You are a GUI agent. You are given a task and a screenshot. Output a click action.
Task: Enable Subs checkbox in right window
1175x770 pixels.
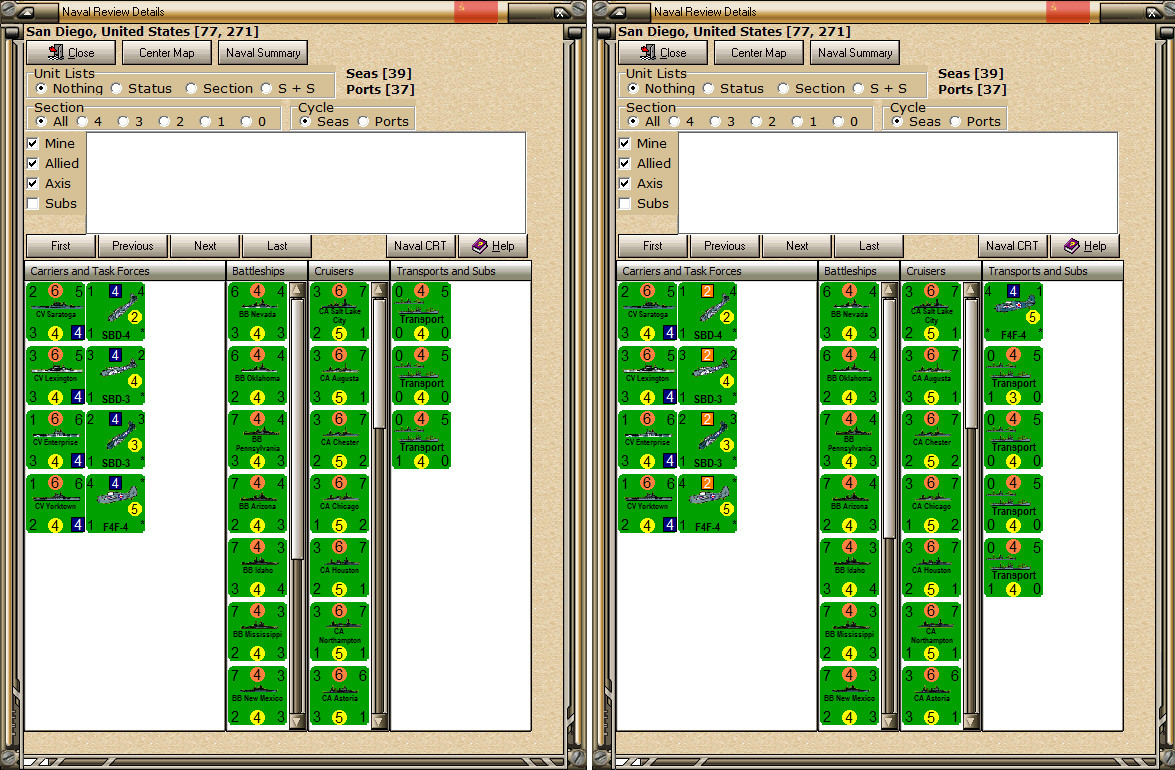point(625,204)
